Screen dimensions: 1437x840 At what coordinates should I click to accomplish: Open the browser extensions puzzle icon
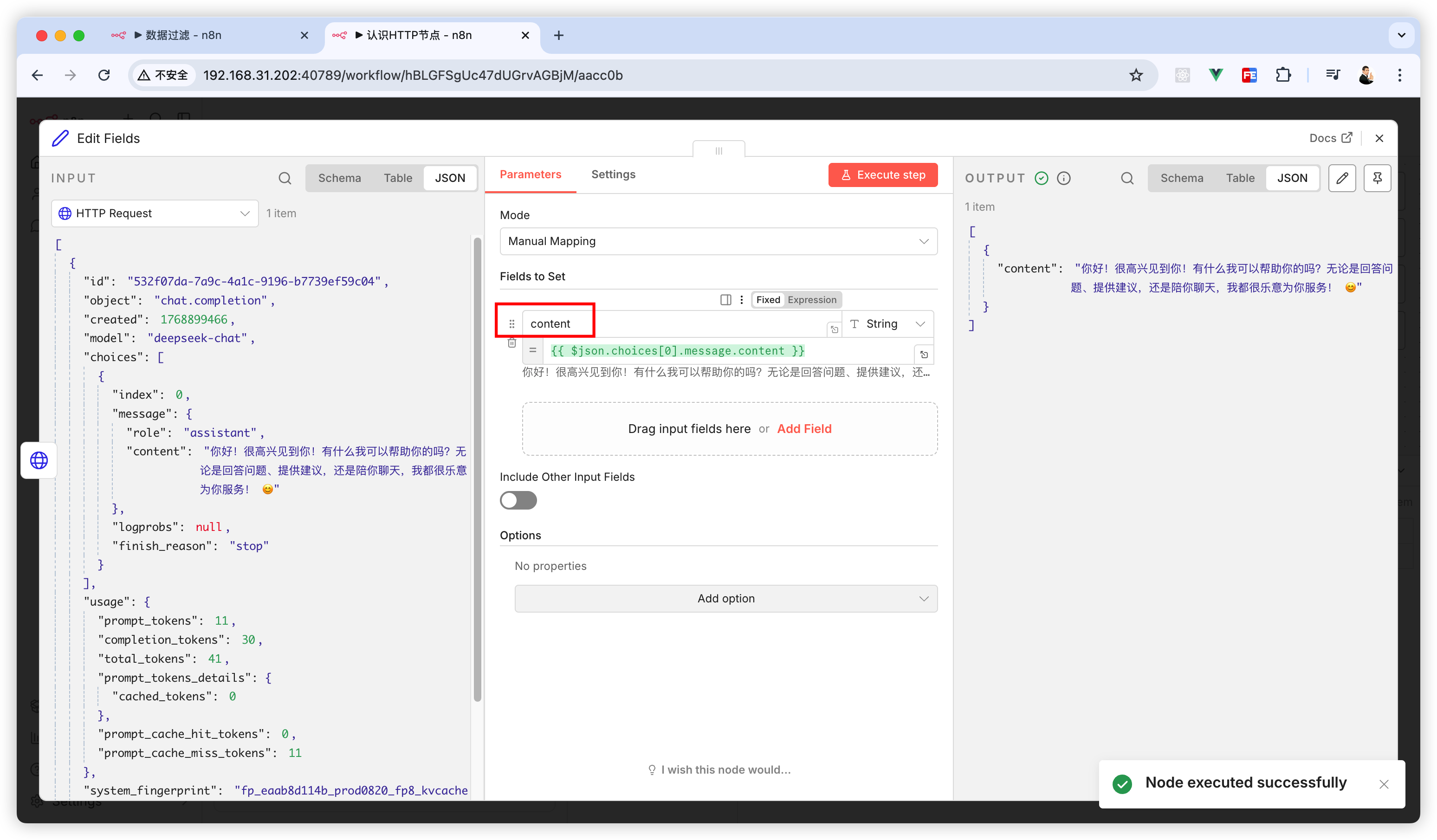1283,75
